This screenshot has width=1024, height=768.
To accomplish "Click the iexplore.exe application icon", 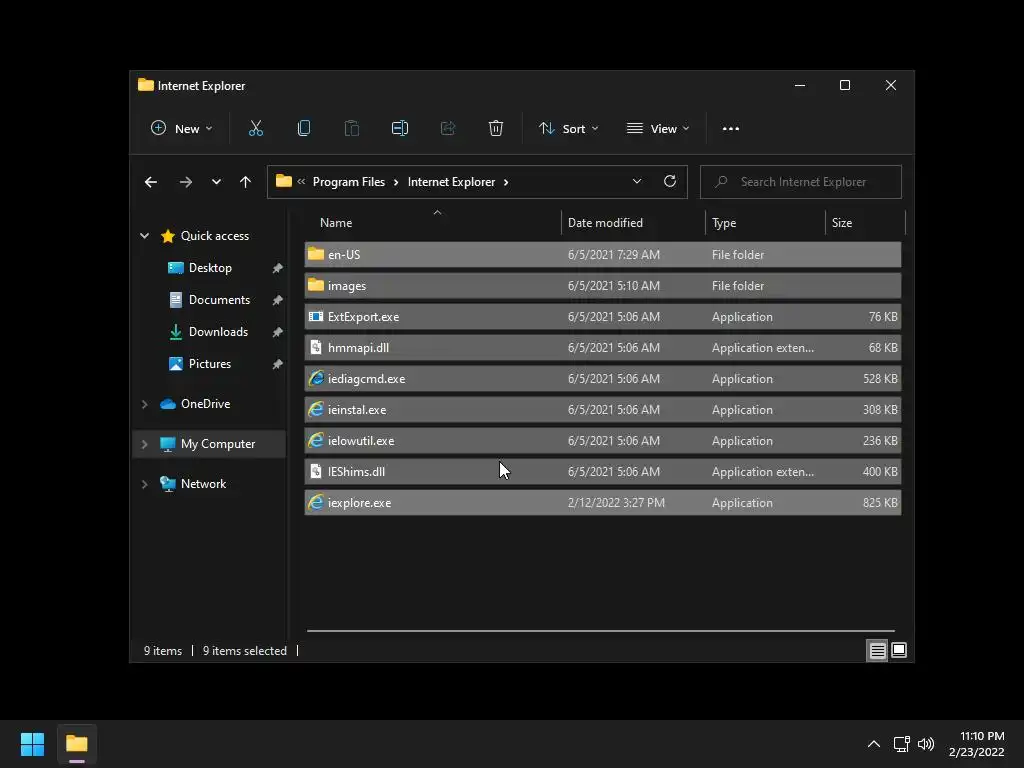I will point(316,502).
